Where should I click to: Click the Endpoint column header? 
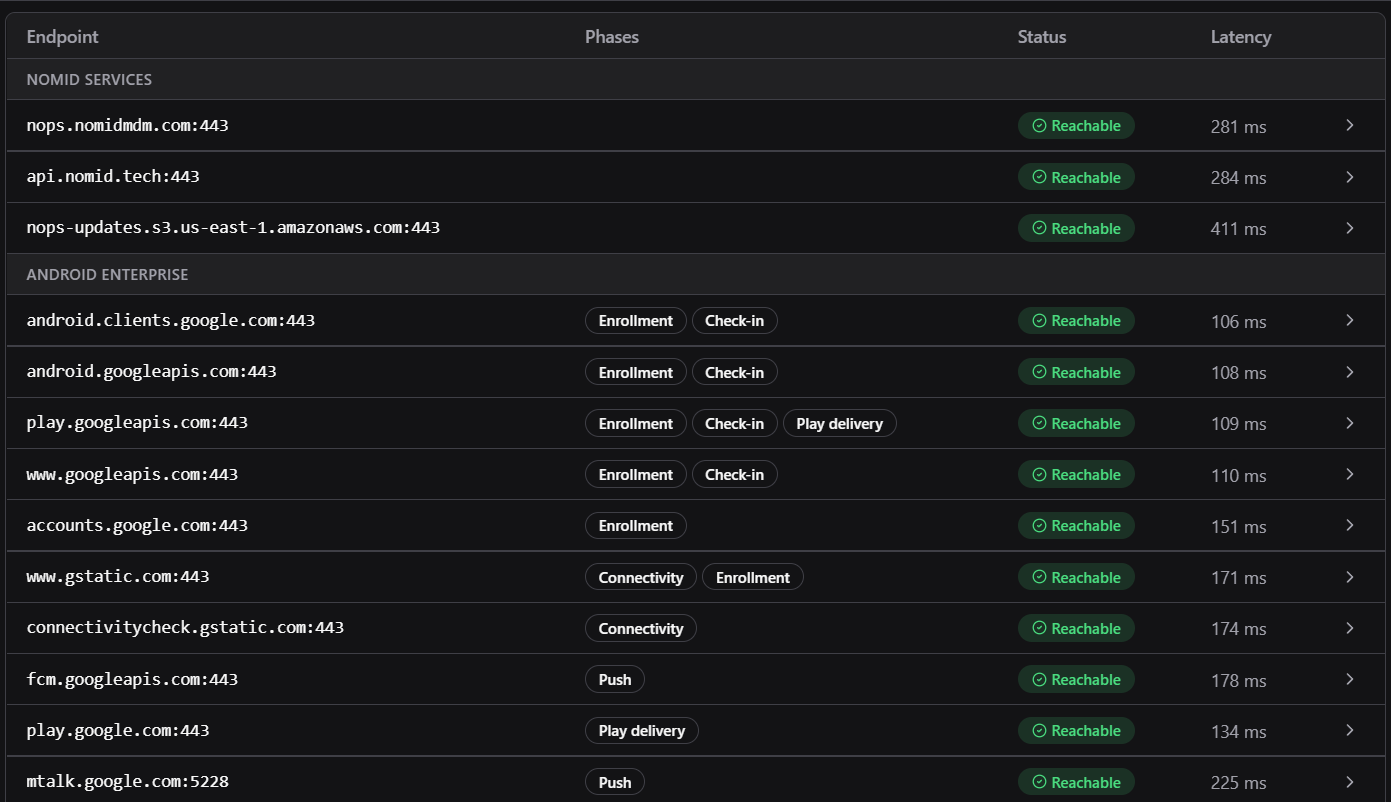tap(63, 37)
